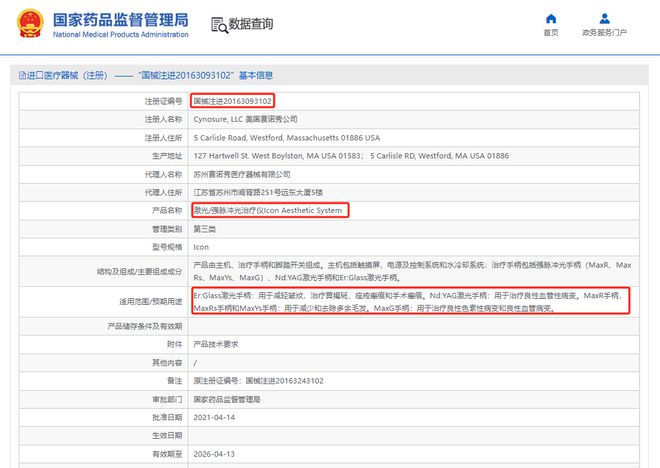Click the national emblem logo
Screen dimensions: 660x468
point(30,24)
